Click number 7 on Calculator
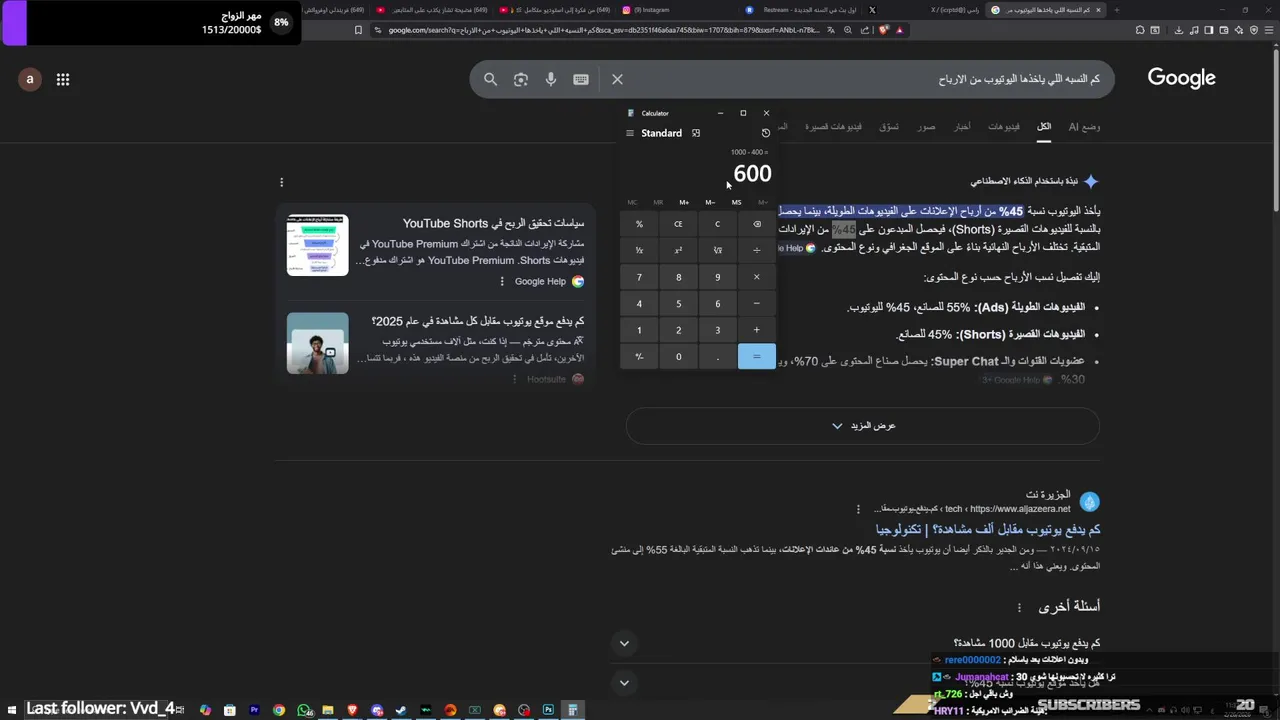This screenshot has height=720, width=1280. (639, 277)
